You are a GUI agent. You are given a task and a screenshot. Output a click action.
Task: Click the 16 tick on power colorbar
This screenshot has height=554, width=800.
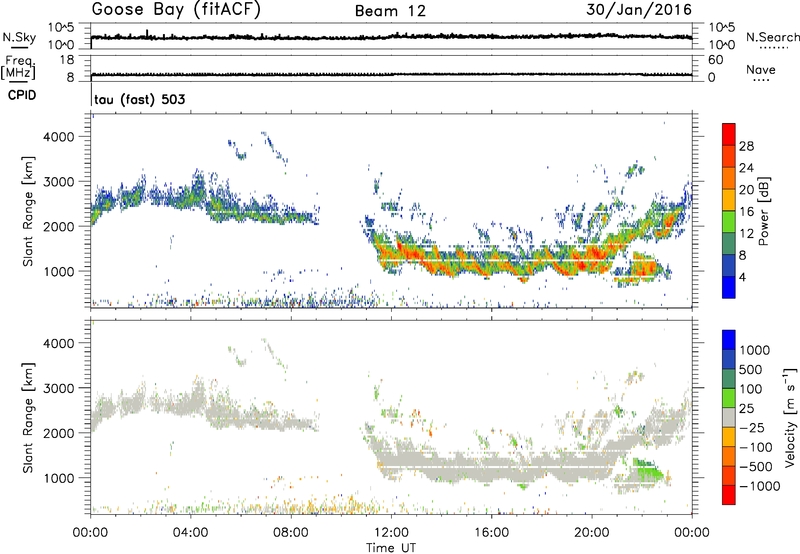point(746,212)
